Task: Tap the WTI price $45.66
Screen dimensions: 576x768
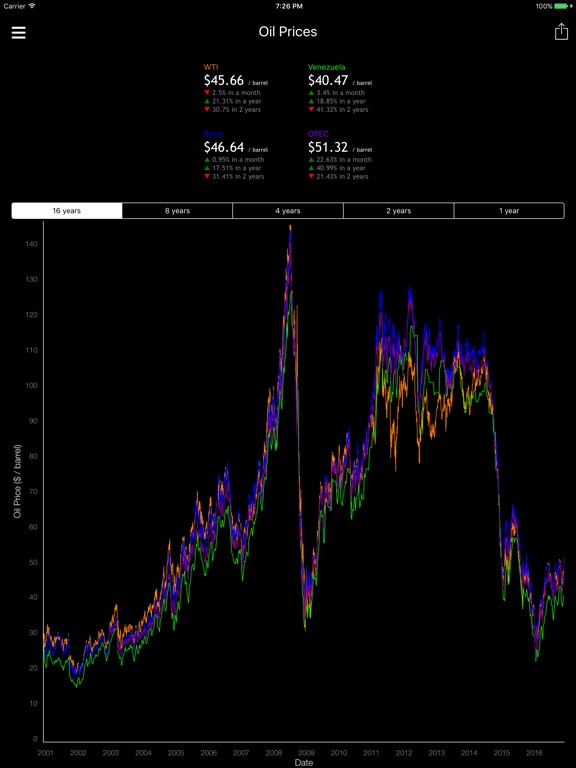Action: point(224,80)
